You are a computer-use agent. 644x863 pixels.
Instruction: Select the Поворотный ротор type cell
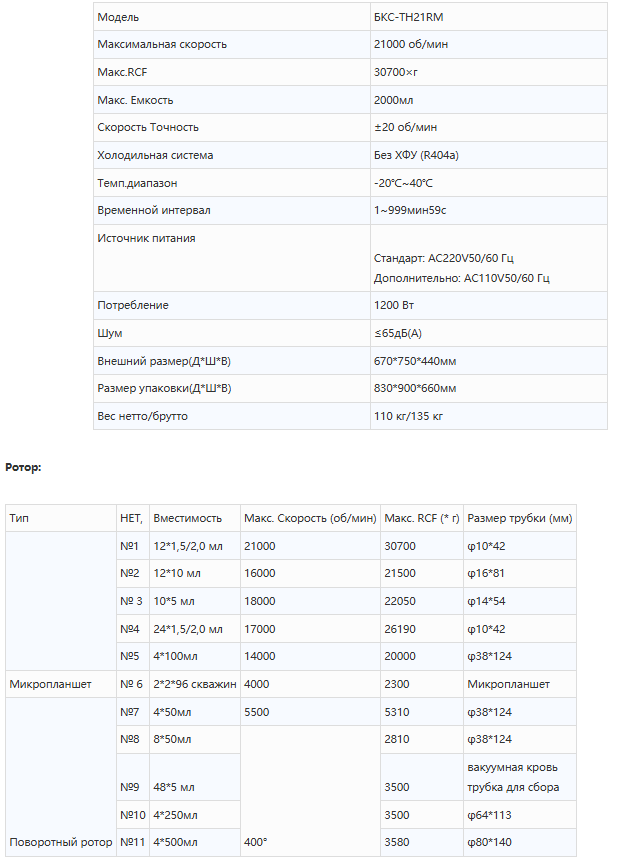[x=60, y=843]
